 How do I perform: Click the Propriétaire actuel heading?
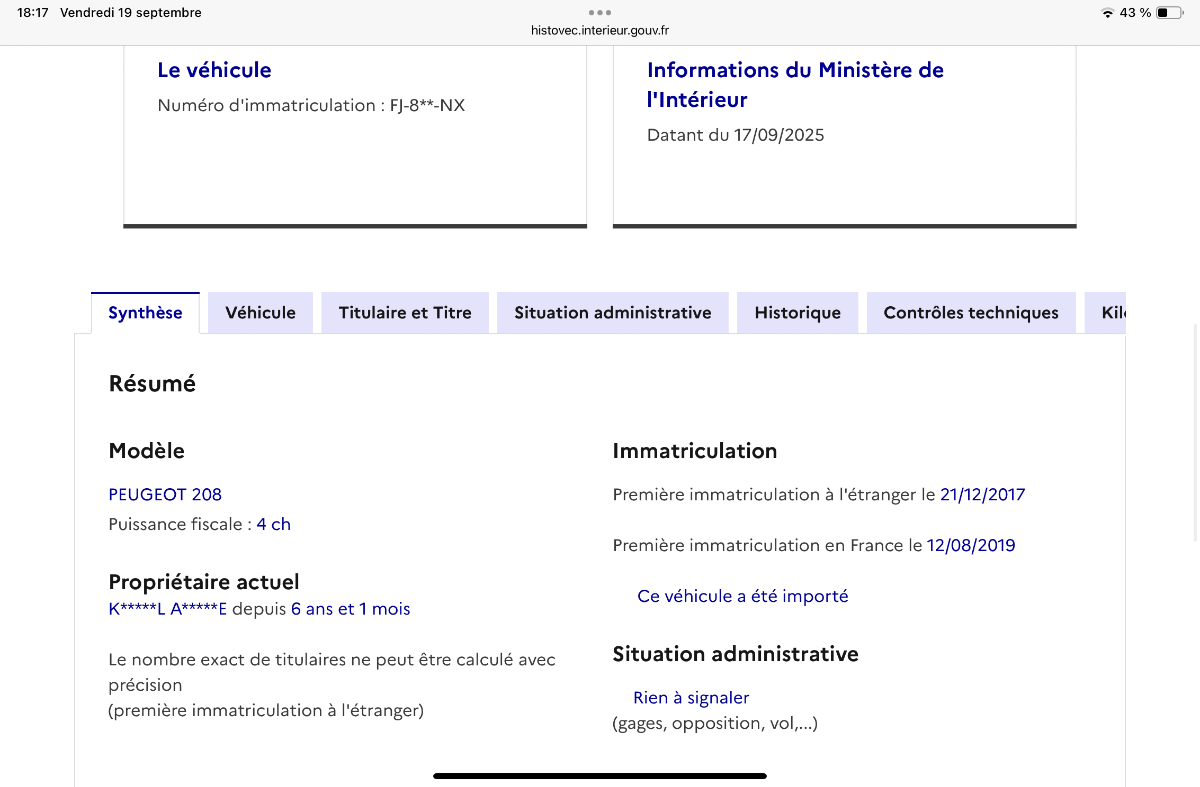(204, 582)
